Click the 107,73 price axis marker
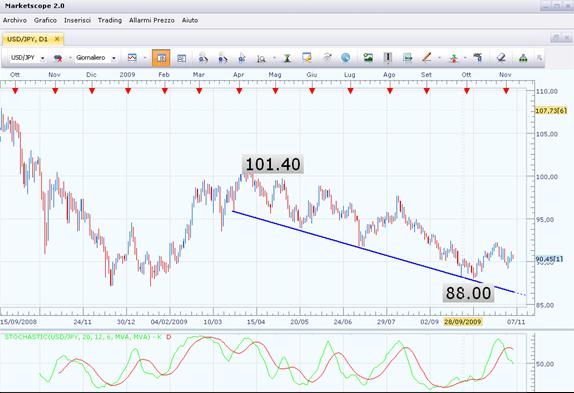 pos(551,111)
